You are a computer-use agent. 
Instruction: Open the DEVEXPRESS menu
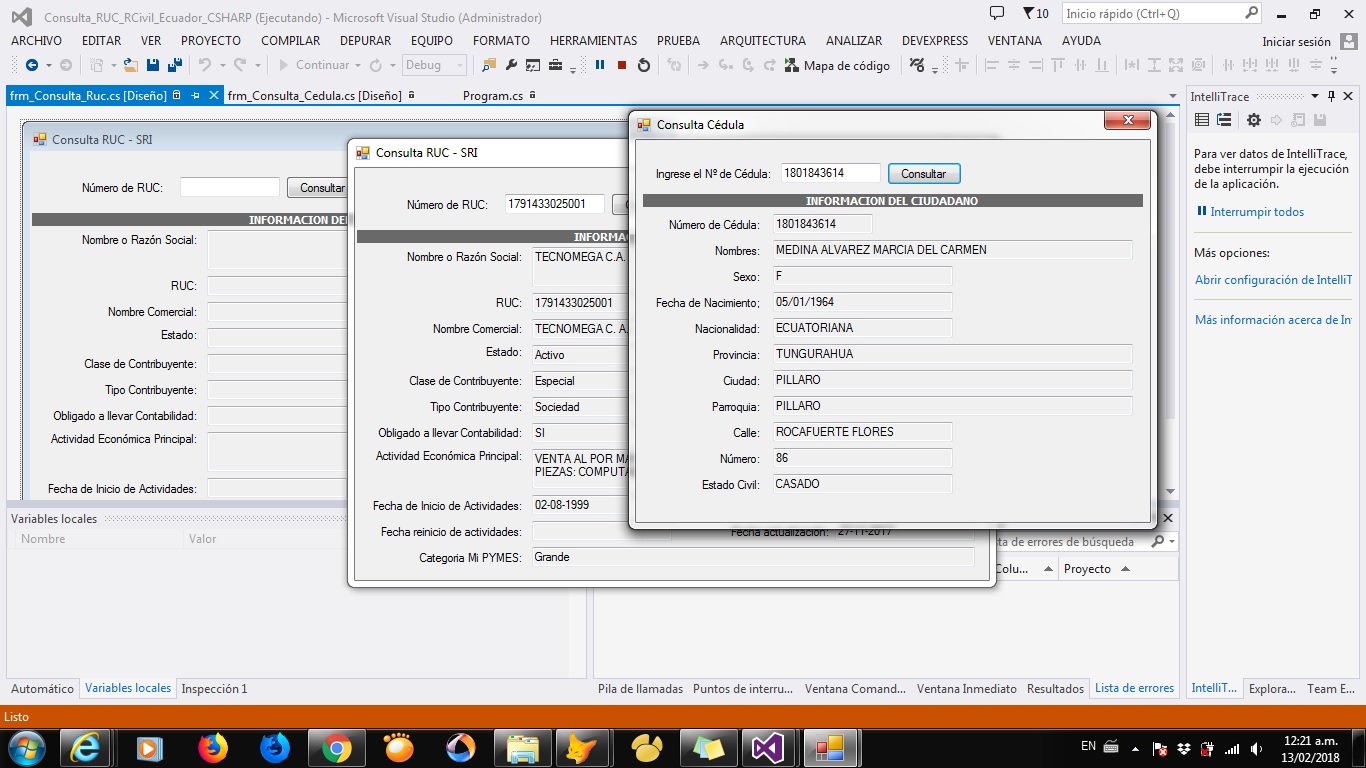(935, 41)
